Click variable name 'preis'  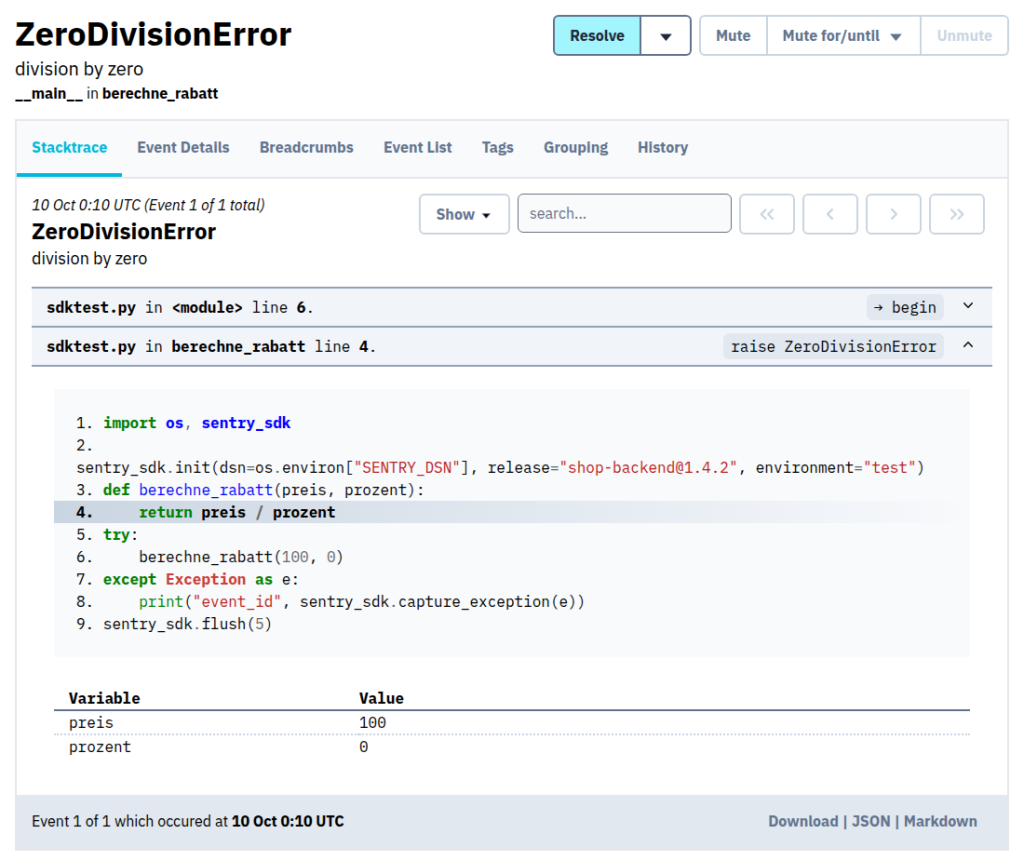click(91, 723)
